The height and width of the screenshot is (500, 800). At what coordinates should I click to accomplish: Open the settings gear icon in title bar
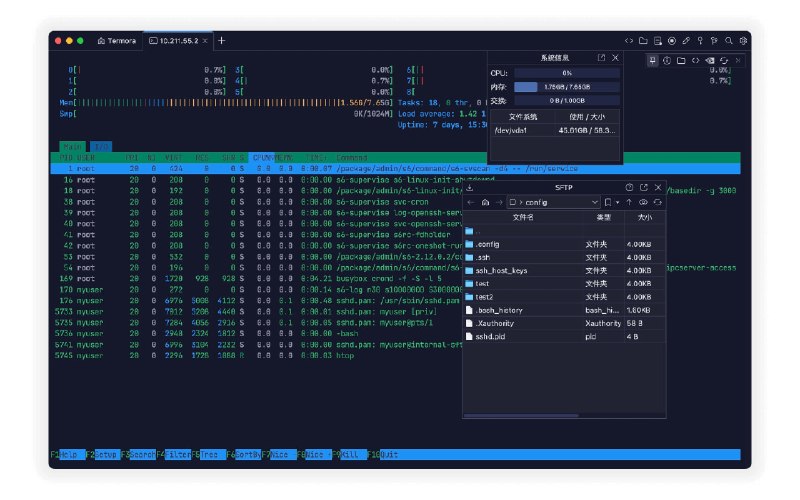point(743,41)
